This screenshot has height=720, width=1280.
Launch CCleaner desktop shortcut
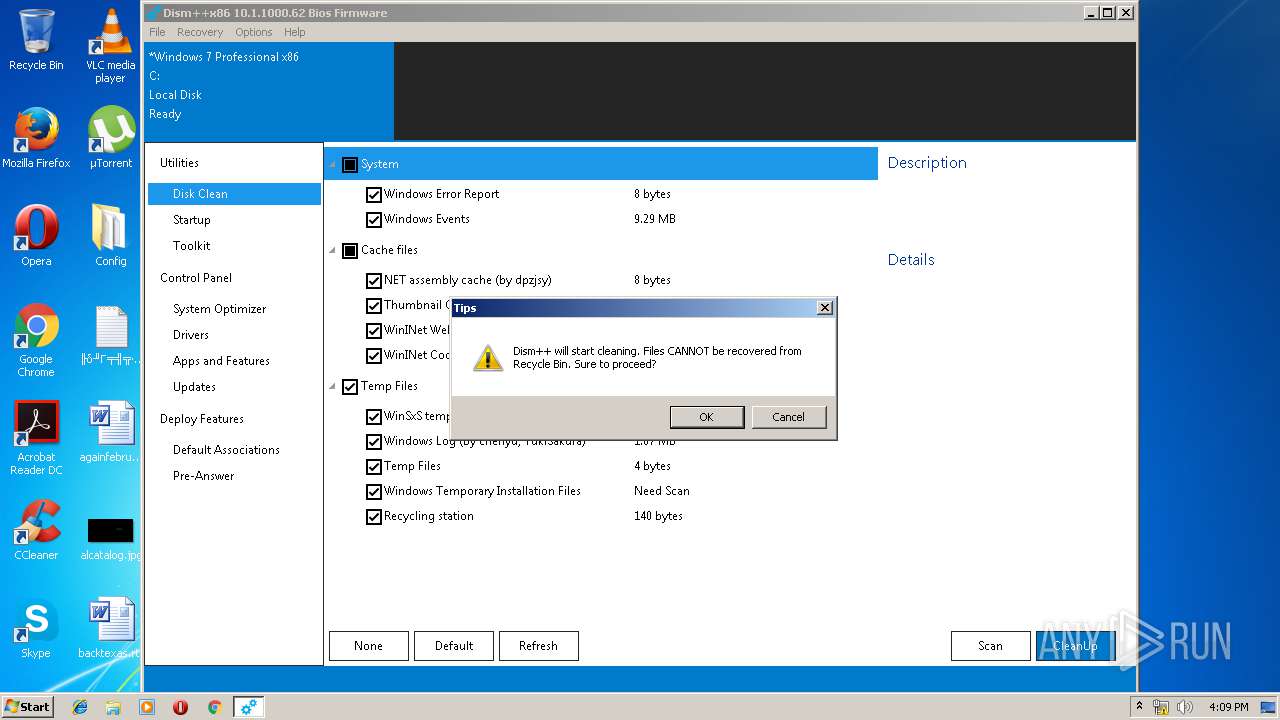(x=36, y=530)
